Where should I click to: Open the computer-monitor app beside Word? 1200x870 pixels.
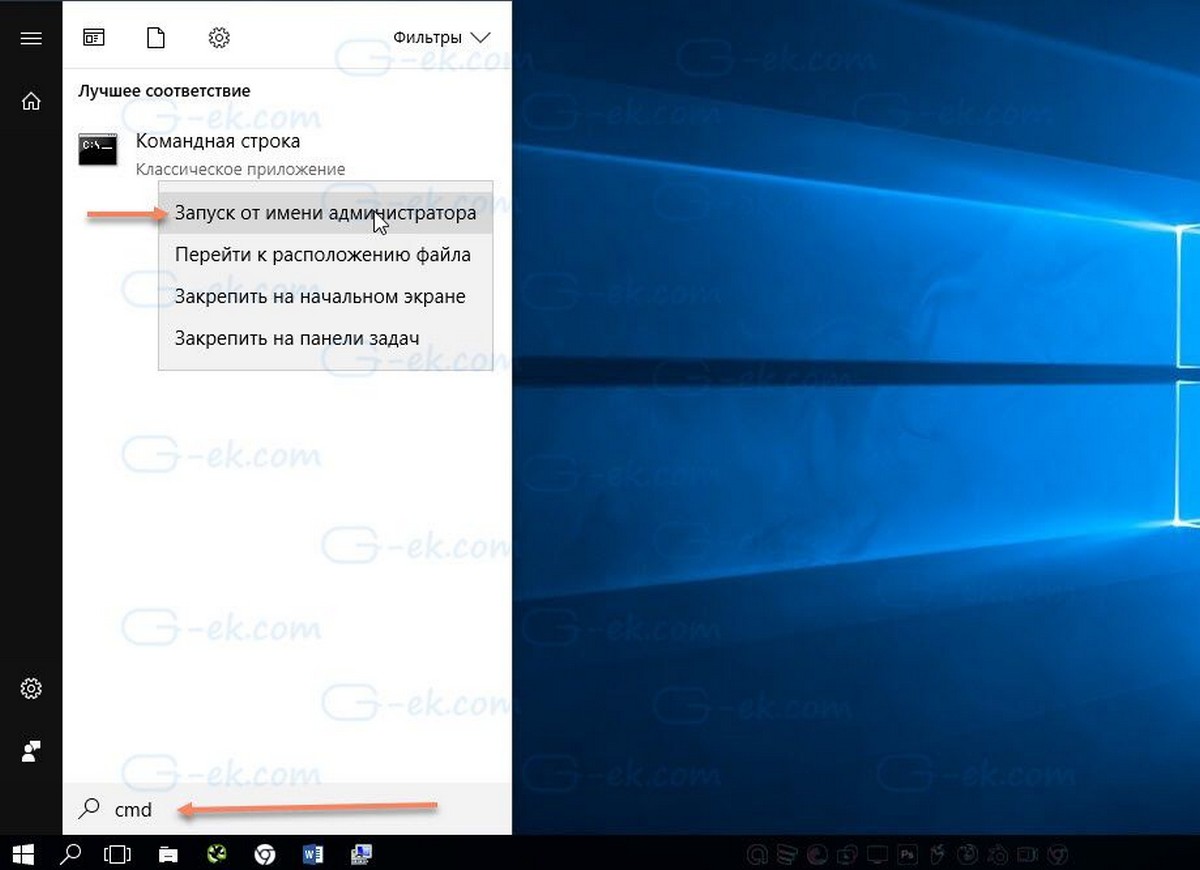[x=361, y=854]
